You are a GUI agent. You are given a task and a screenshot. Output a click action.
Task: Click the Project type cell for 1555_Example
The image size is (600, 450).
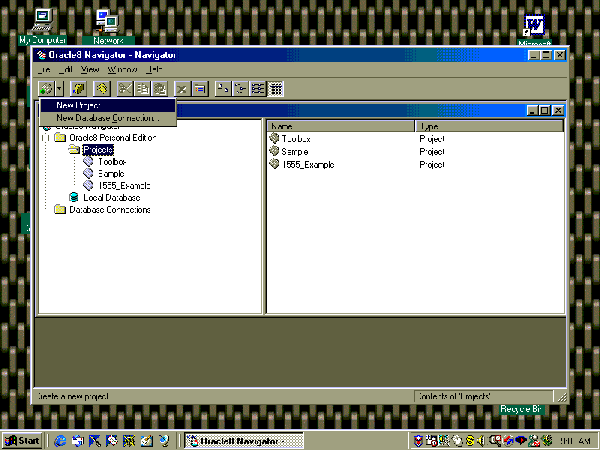point(432,165)
